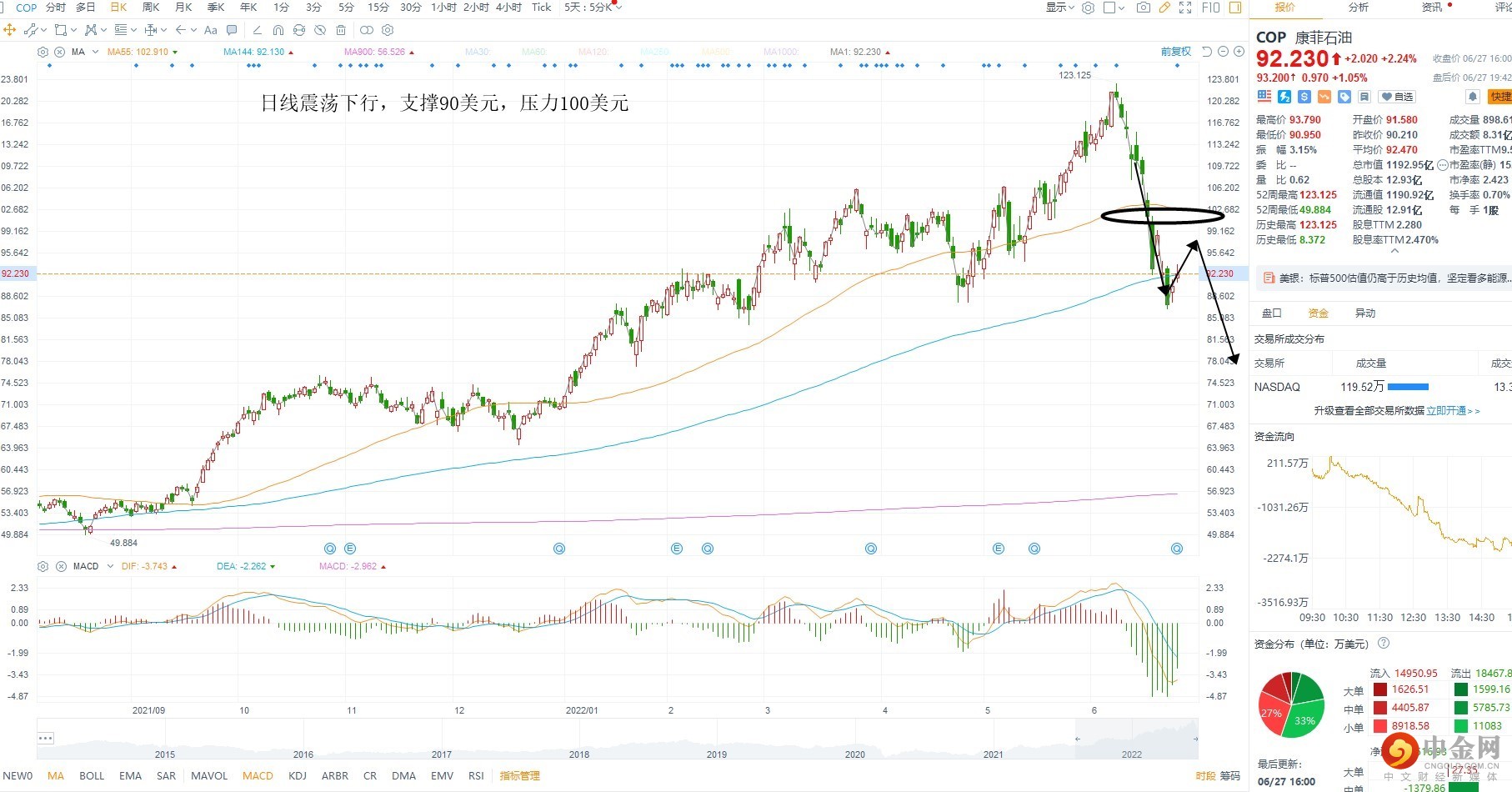Select the crosshair move cursor tool
This screenshot has height=792, width=1512.
(x=10, y=30)
